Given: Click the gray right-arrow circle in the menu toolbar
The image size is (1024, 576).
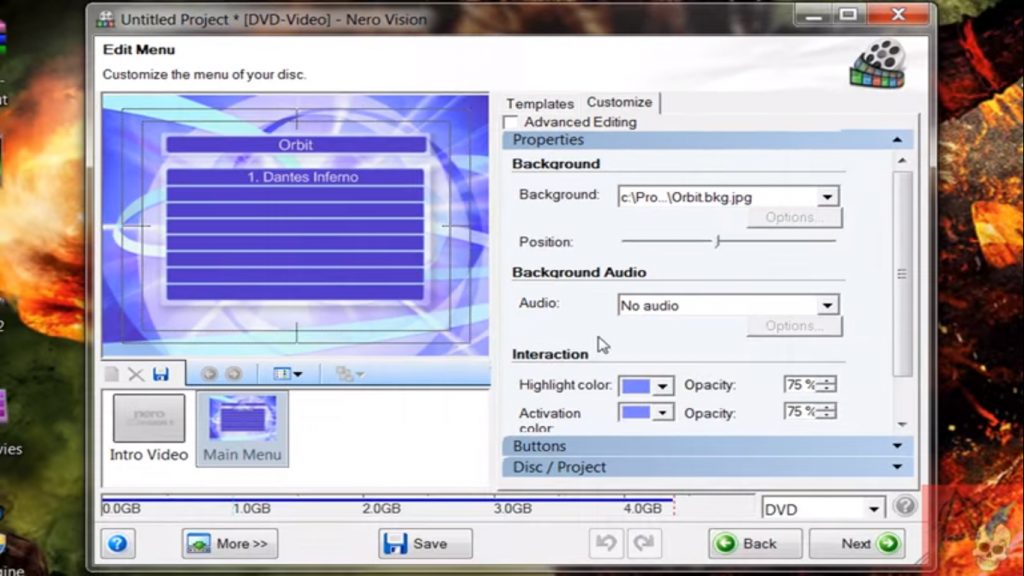Looking at the screenshot, I should point(233,374).
